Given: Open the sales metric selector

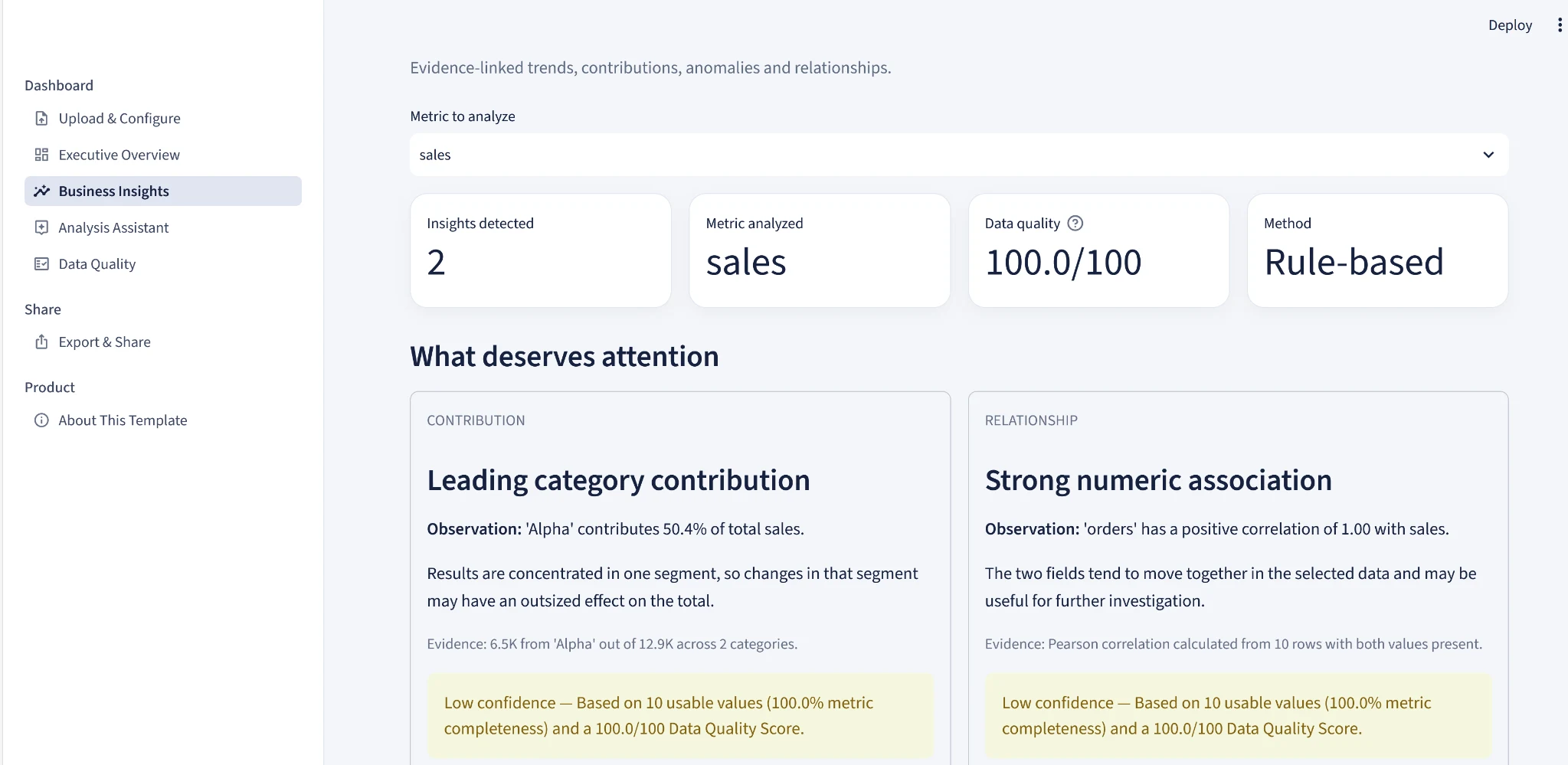Looking at the screenshot, I should point(959,155).
